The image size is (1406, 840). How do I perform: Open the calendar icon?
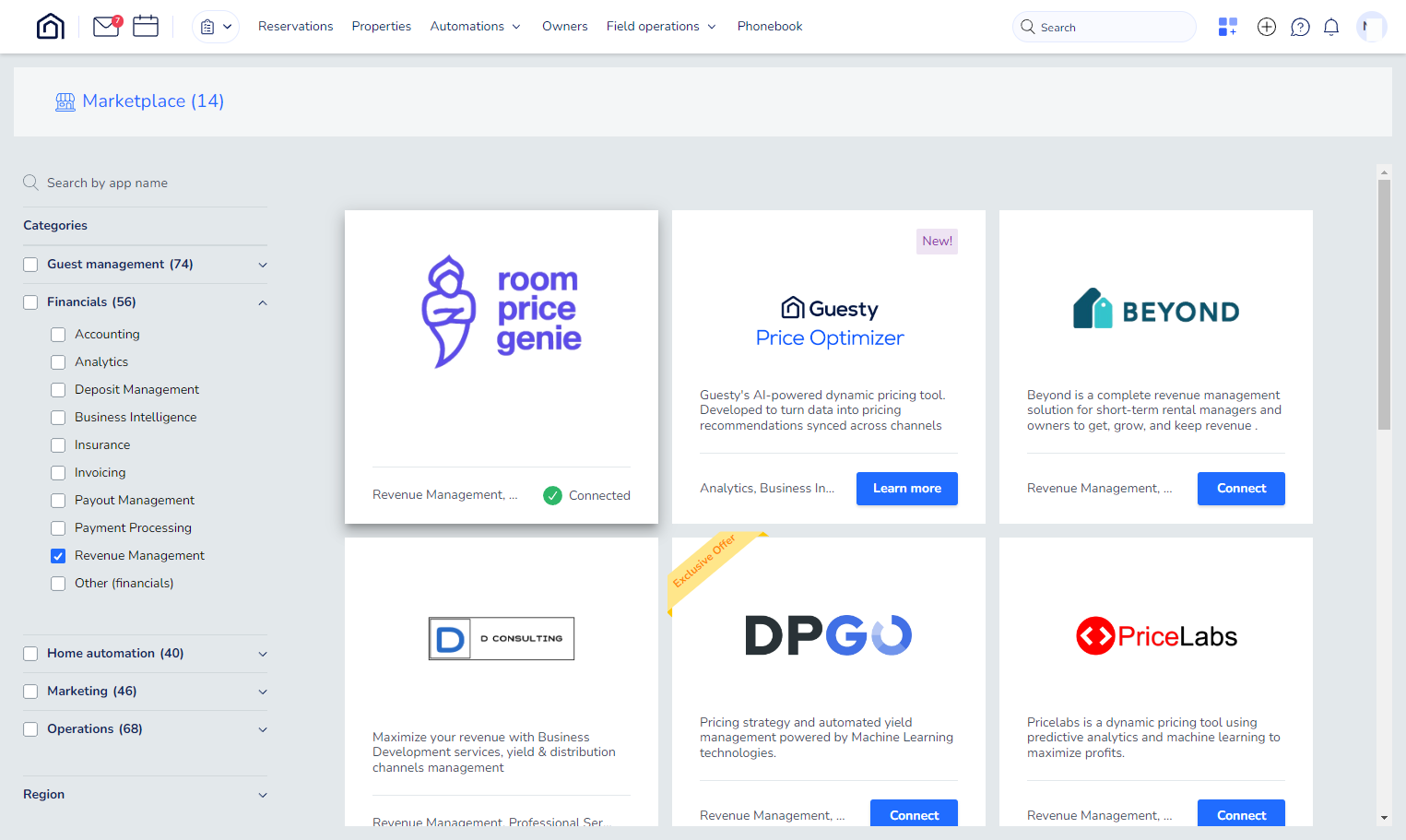146,26
